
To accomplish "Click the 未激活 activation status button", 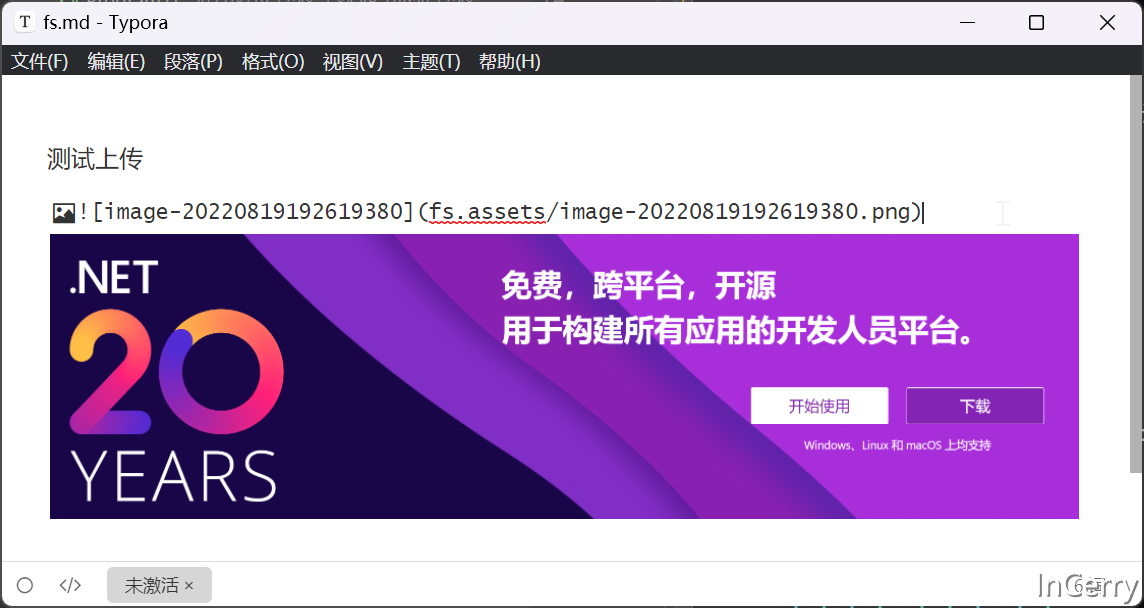I will [152, 584].
